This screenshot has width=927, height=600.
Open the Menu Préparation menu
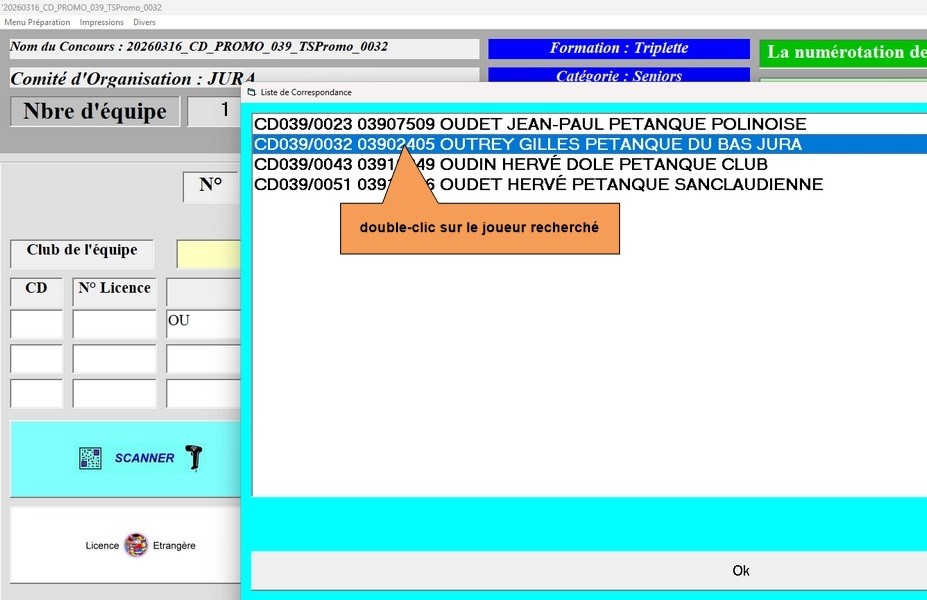pos(37,22)
